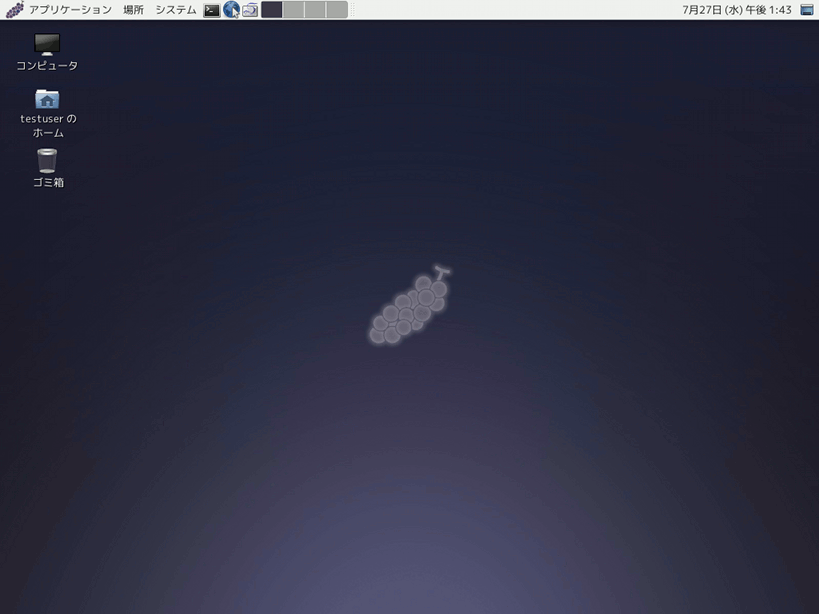Viewport: 819px width, 614px height.
Task: Open the システム menu
Action: coord(176,9)
